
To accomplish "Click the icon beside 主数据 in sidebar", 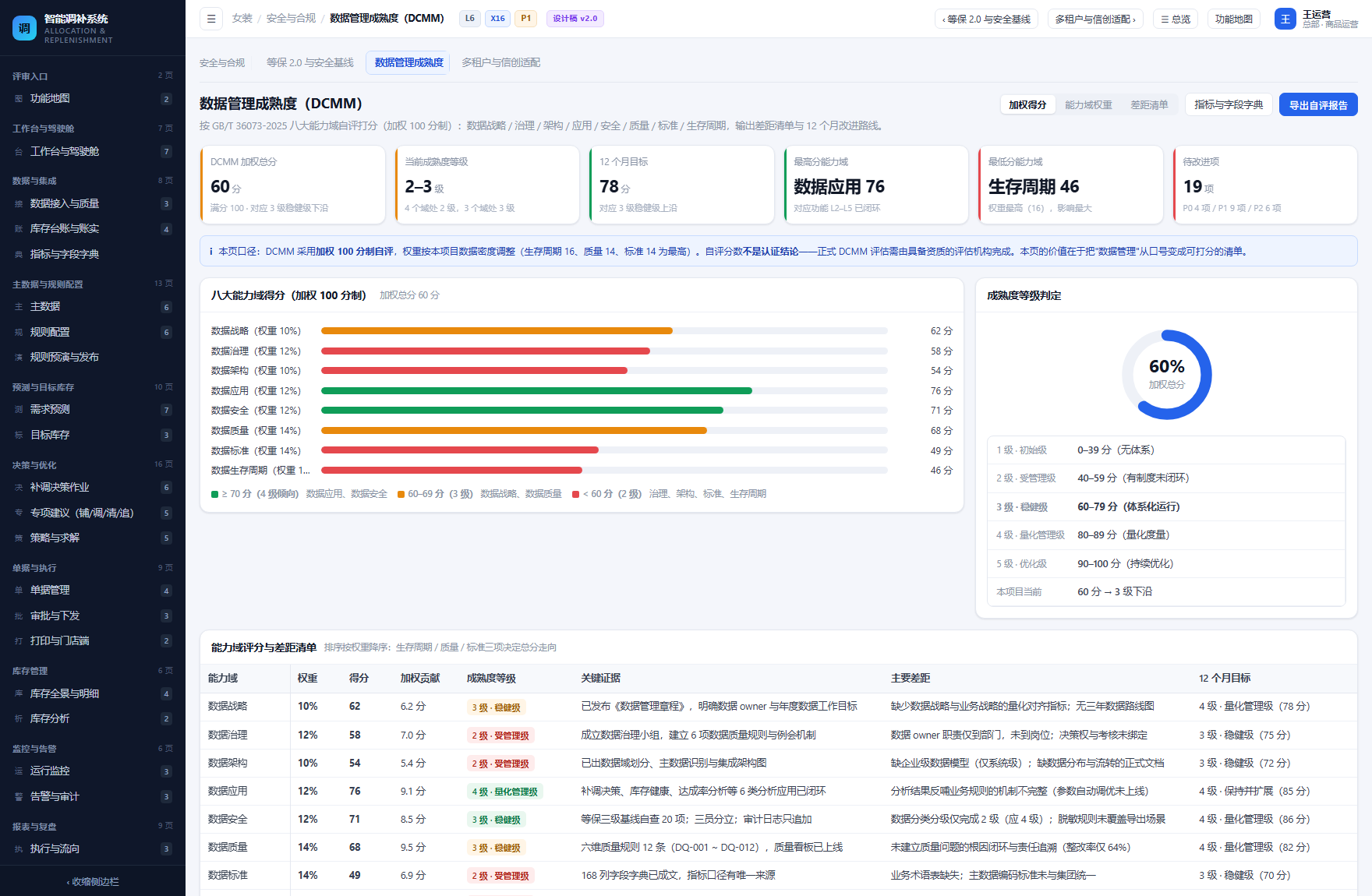I will (19, 307).
